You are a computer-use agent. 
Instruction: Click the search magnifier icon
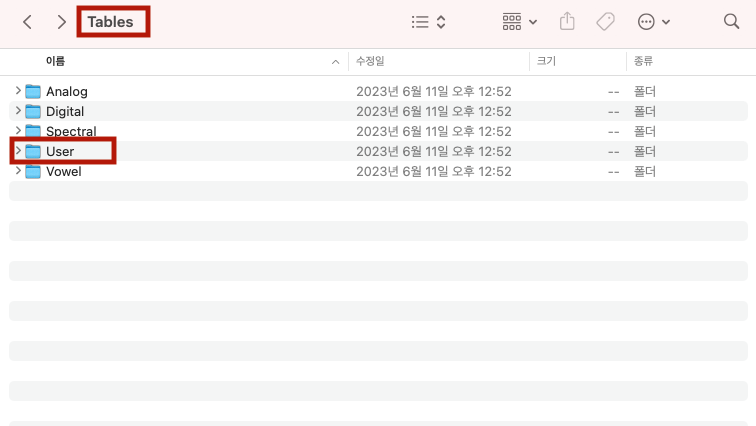[x=731, y=21]
